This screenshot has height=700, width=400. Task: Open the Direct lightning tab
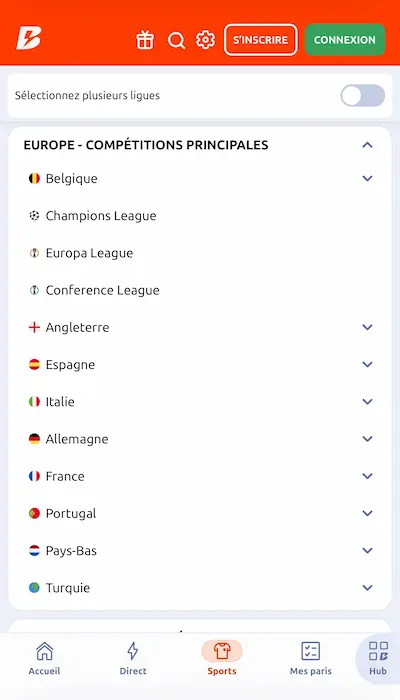133,658
